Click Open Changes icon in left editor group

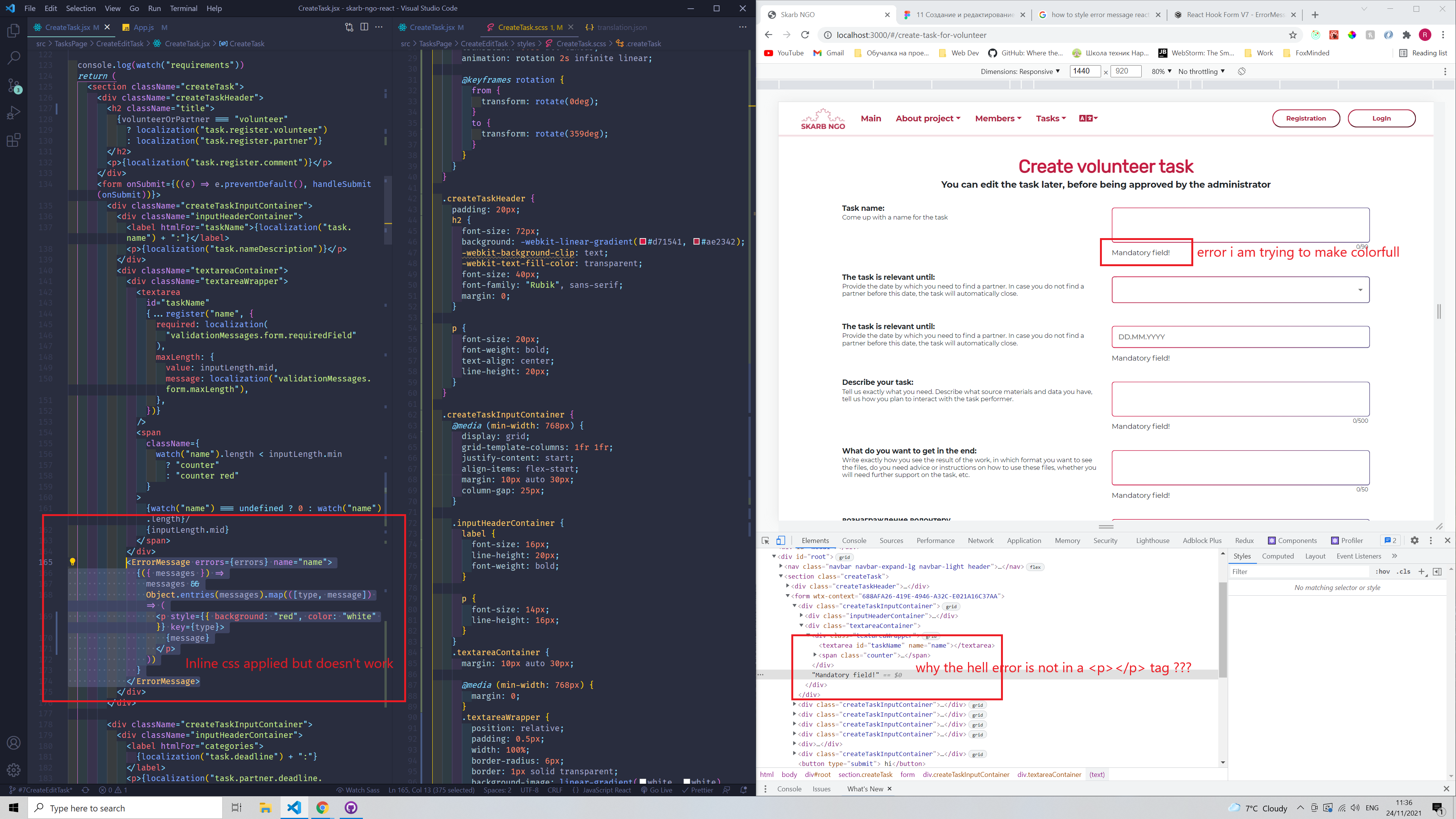(349, 27)
